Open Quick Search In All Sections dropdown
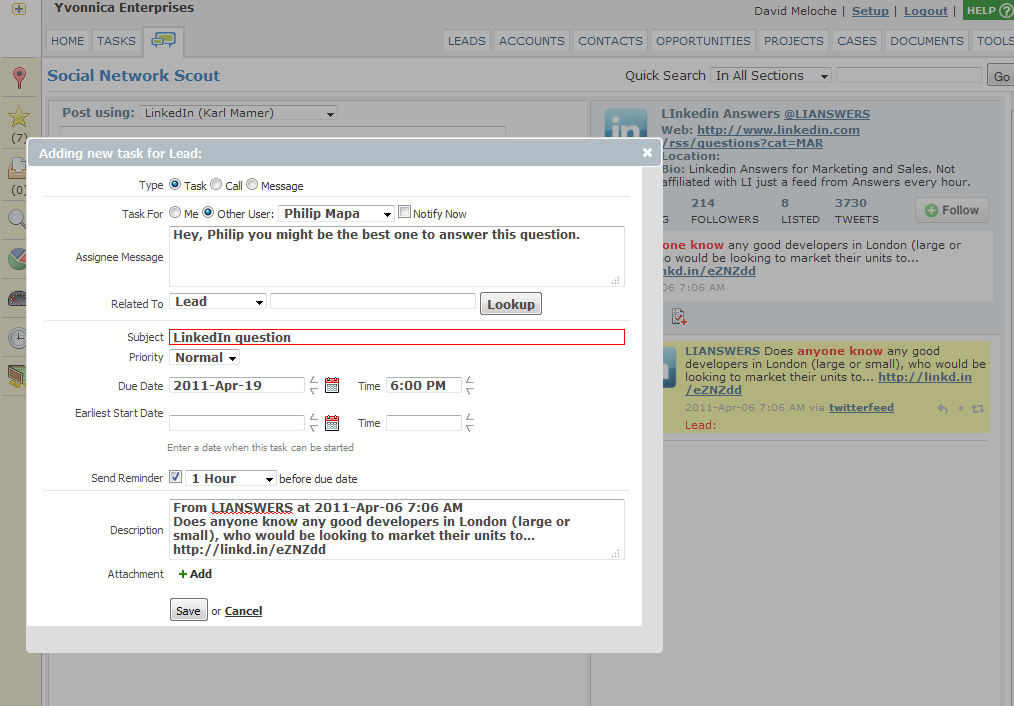The width and height of the screenshot is (1014, 706). 771,76
